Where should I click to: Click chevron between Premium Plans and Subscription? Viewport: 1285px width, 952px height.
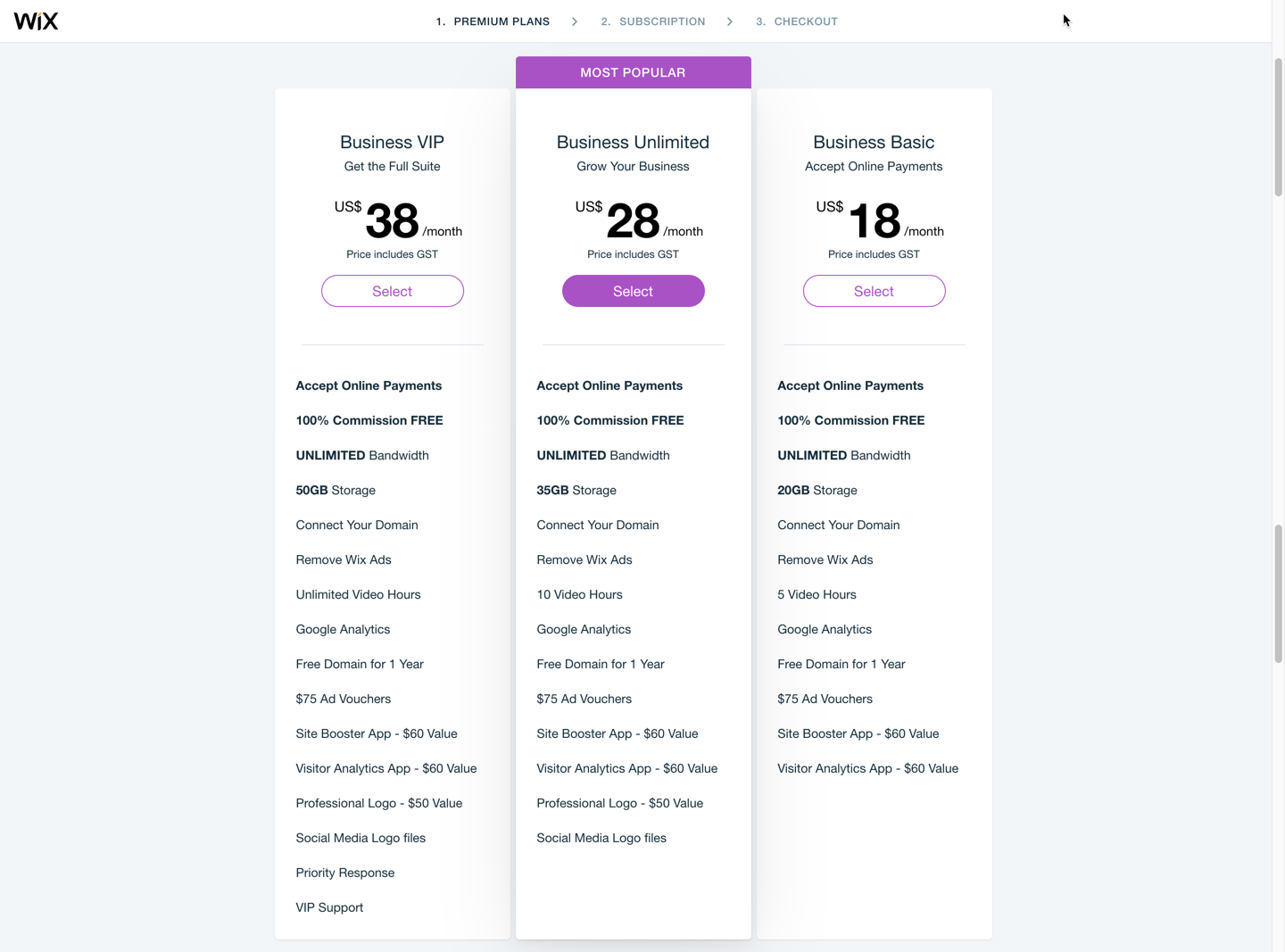click(575, 21)
